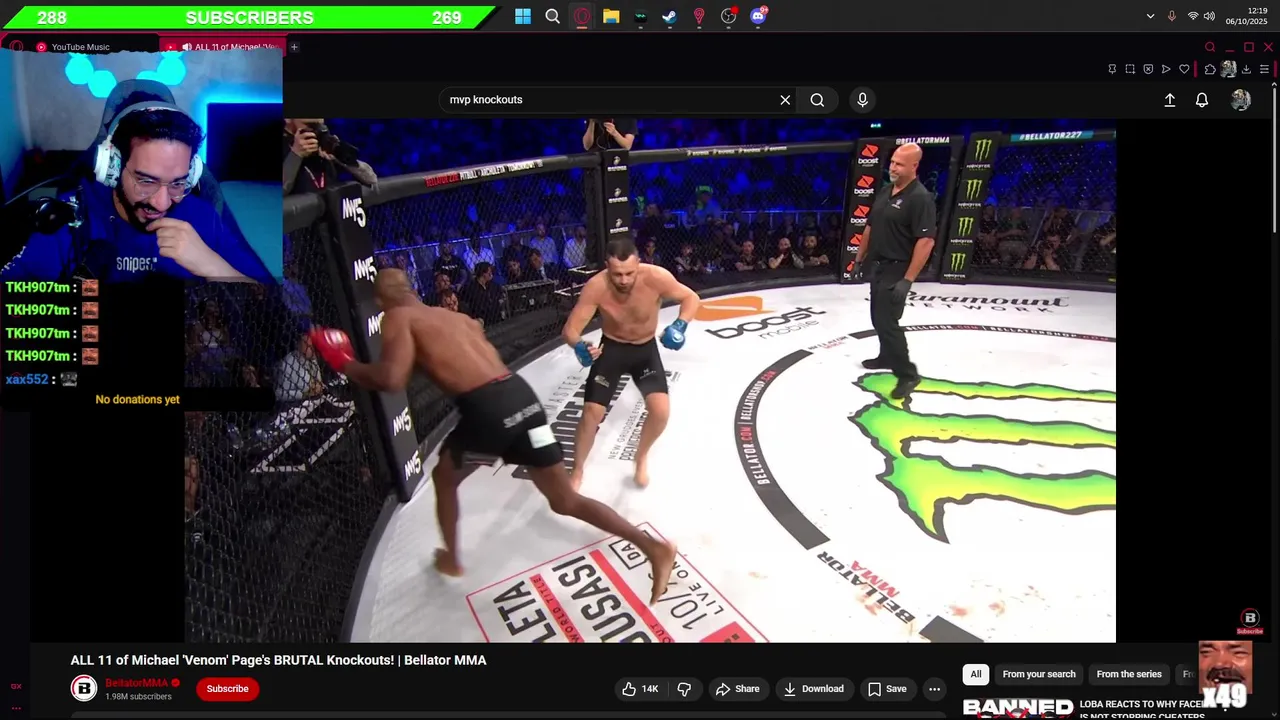Subscribe to the BellatorMMA channel
This screenshot has width=1280, height=720.
point(227,688)
